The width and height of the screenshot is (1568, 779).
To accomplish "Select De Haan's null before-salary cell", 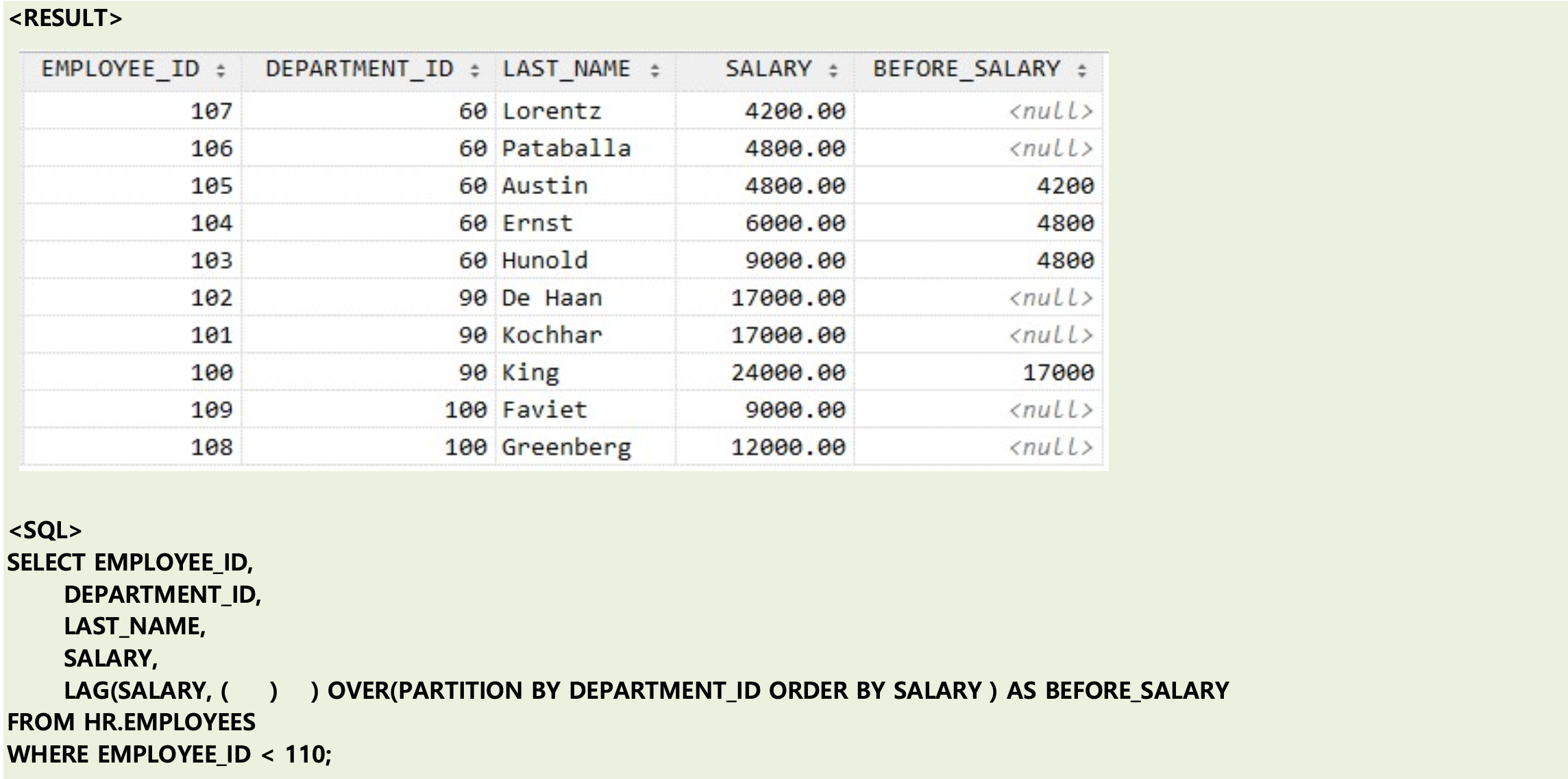I will point(1050,298).
